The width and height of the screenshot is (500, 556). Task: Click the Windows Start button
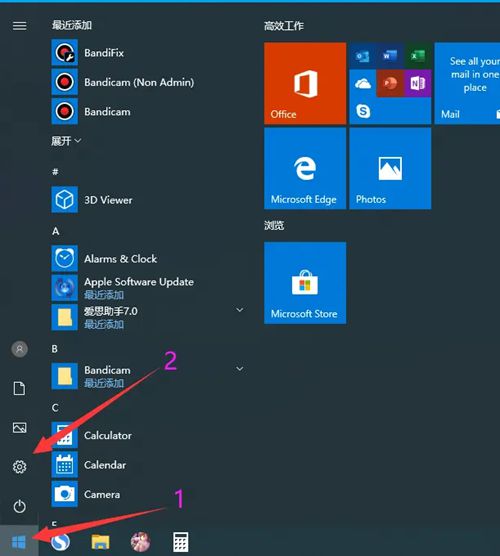(19, 541)
